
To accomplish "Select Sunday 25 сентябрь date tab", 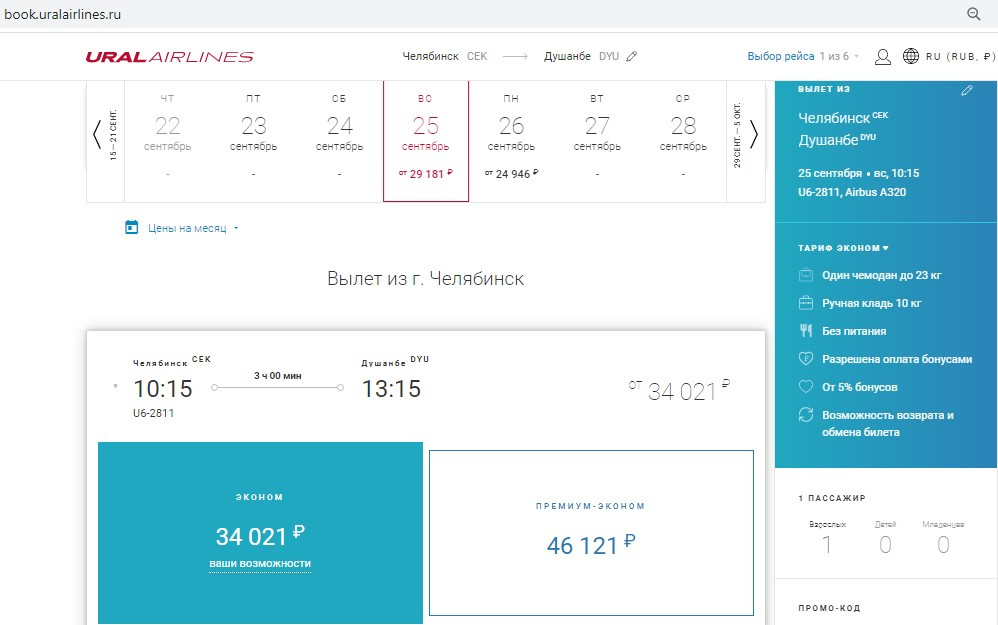I will [426, 141].
